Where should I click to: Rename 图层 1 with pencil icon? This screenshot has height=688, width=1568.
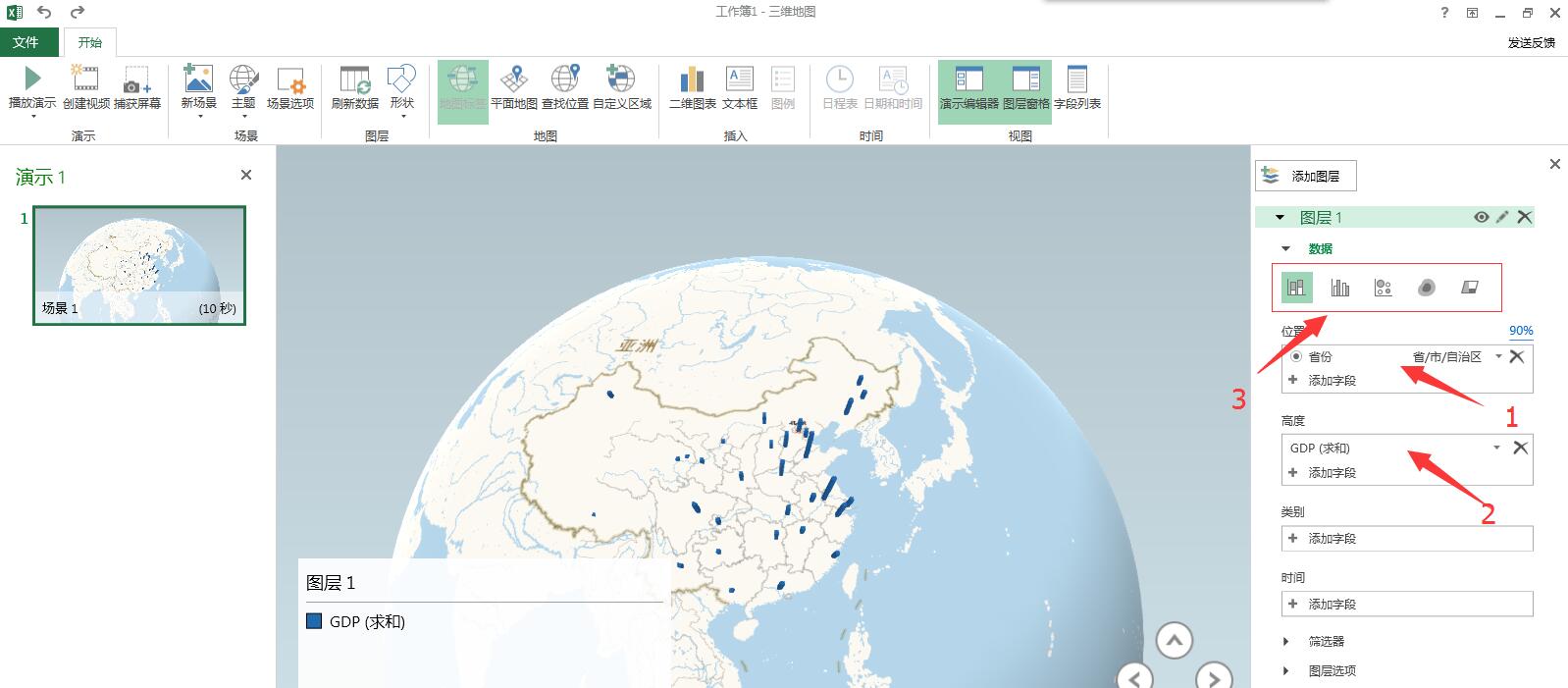(x=1502, y=217)
